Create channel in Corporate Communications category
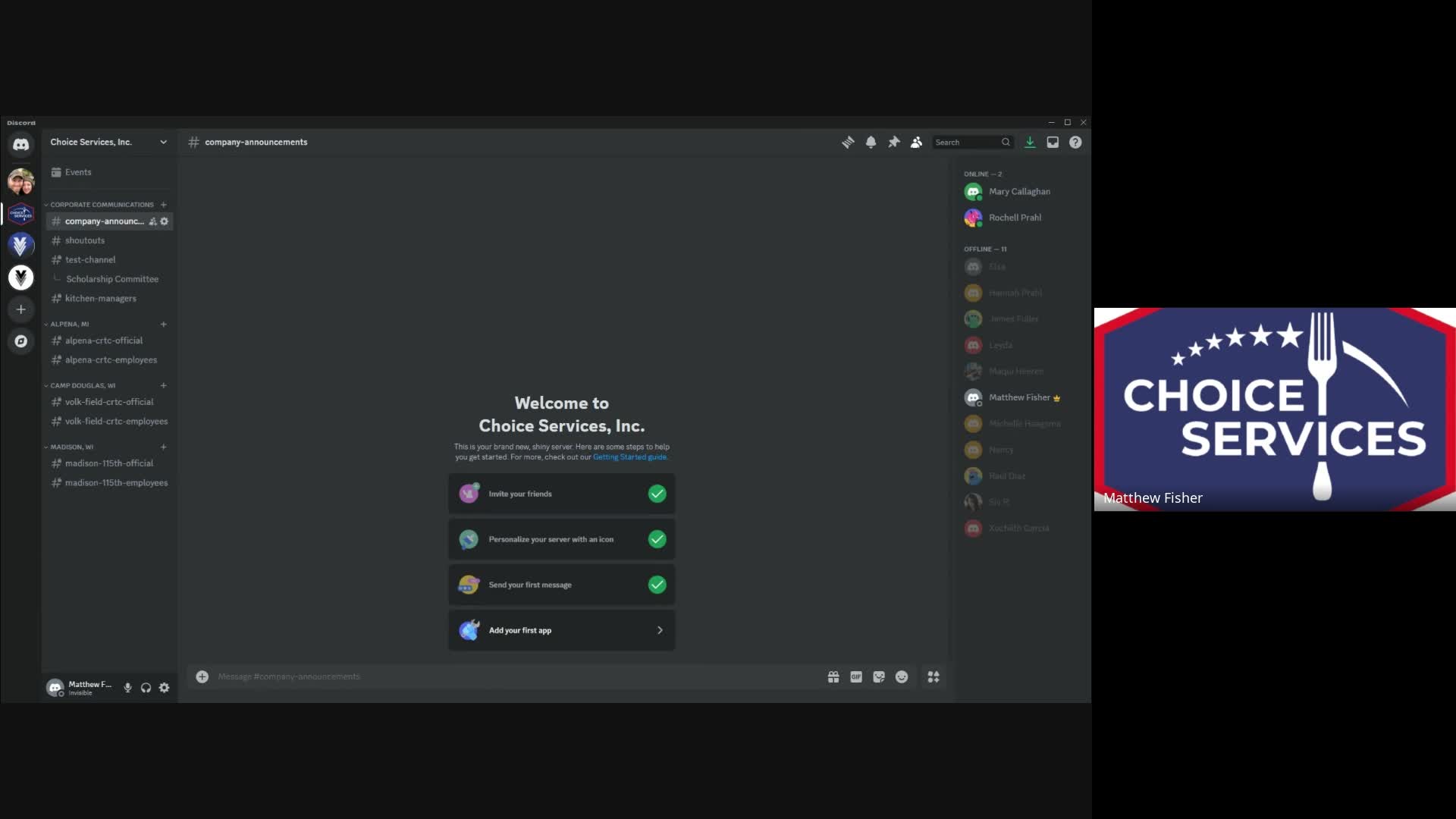 (x=163, y=205)
